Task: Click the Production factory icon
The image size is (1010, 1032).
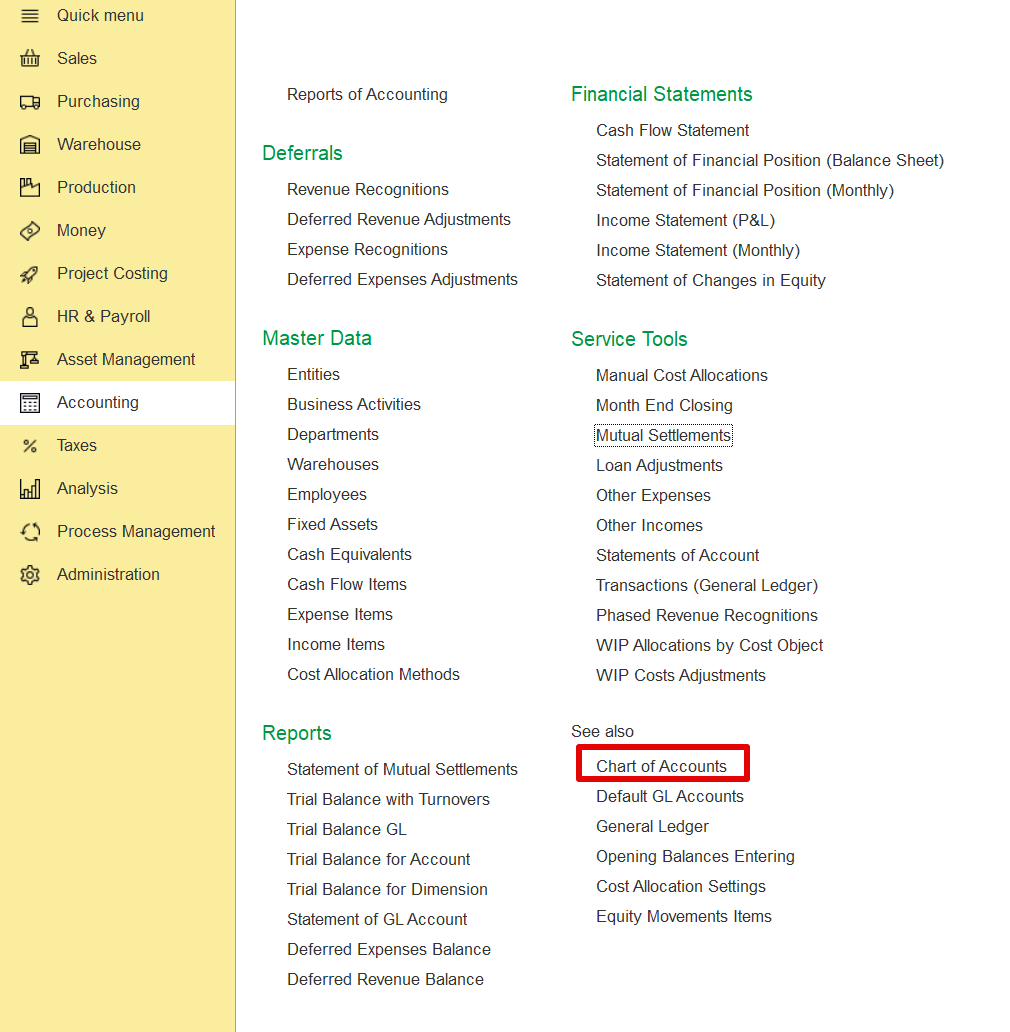Action: click(x=30, y=188)
